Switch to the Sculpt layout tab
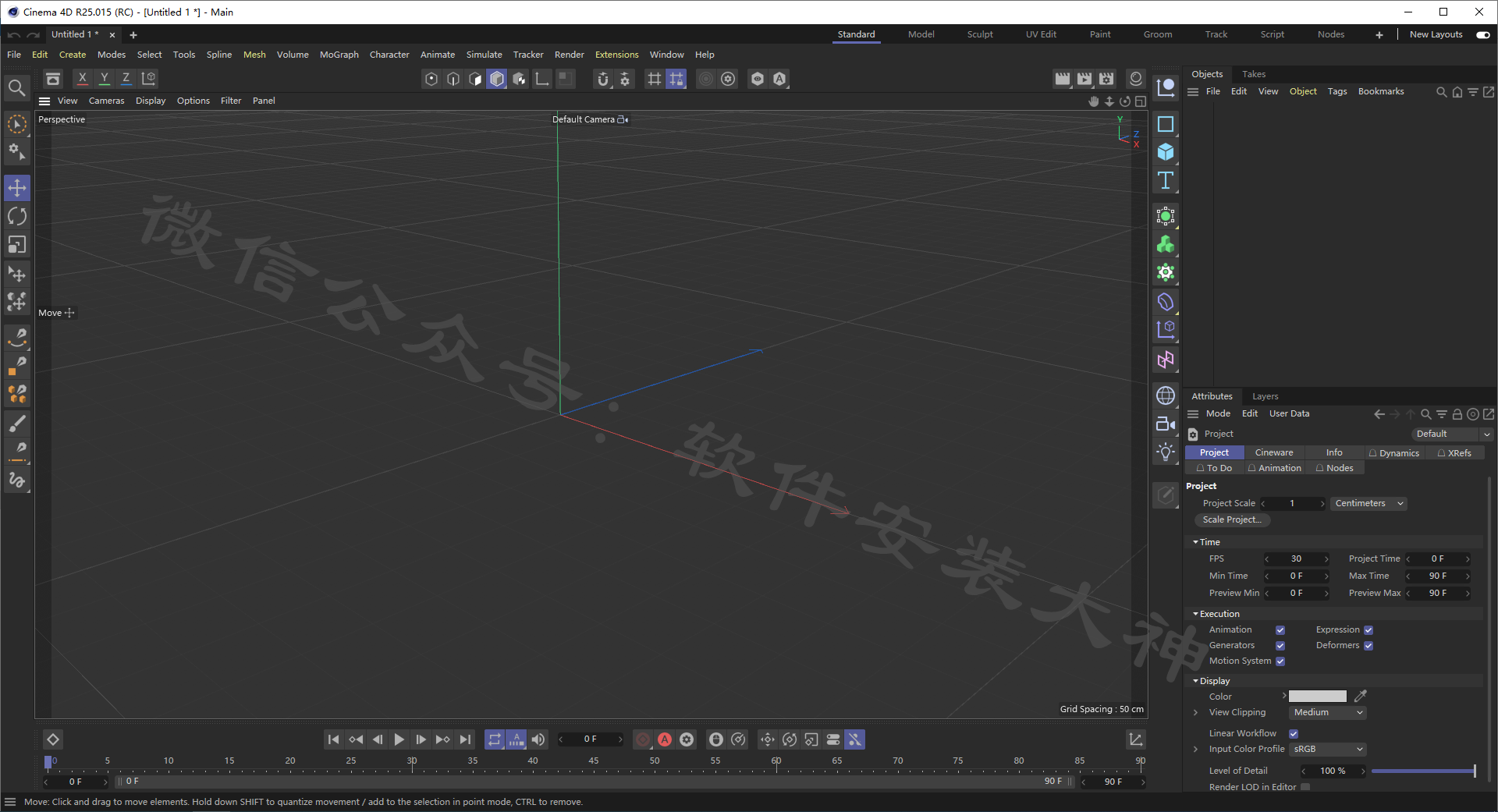The width and height of the screenshot is (1498, 812). [980, 34]
